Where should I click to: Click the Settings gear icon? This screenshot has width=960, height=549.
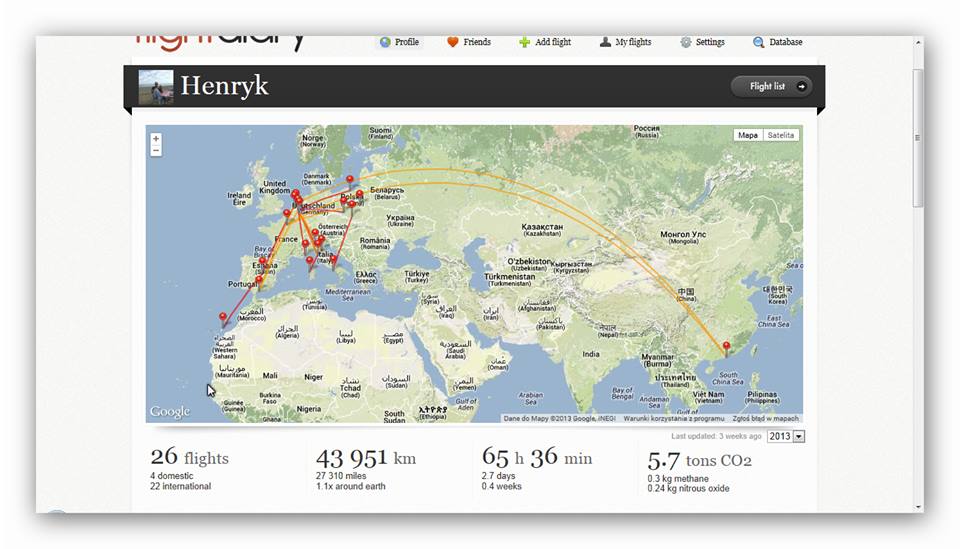click(686, 42)
